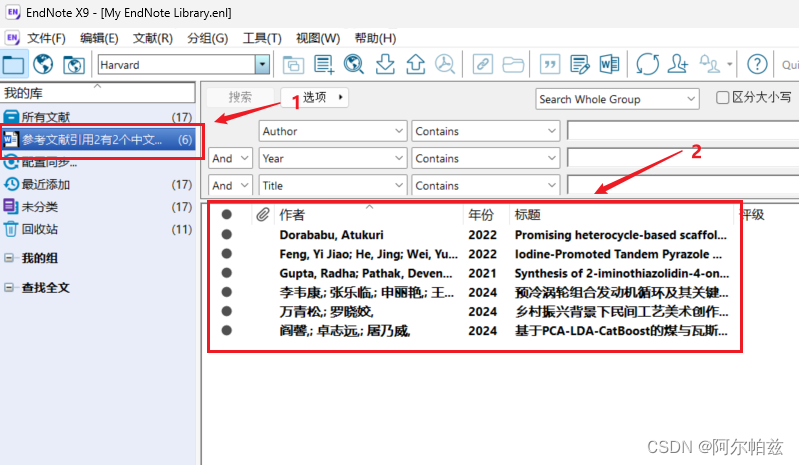This screenshot has height=465, width=799.
Task: Select Integrated Library and Online Search Mode
Action: pos(74,65)
